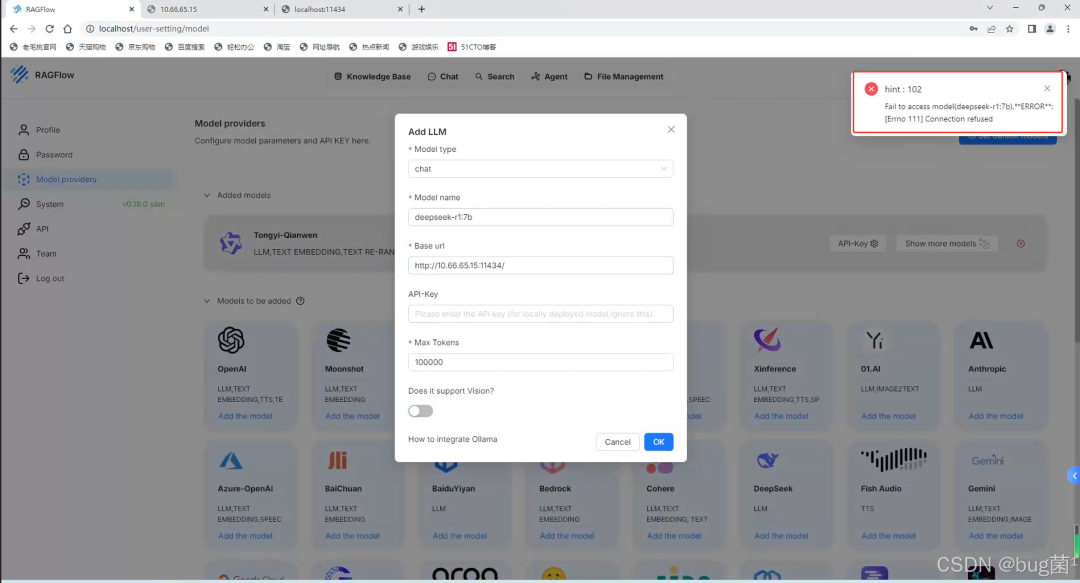Image resolution: width=1080 pixels, height=583 pixels.
Task: Add the 01.AI model
Action: (x=889, y=416)
